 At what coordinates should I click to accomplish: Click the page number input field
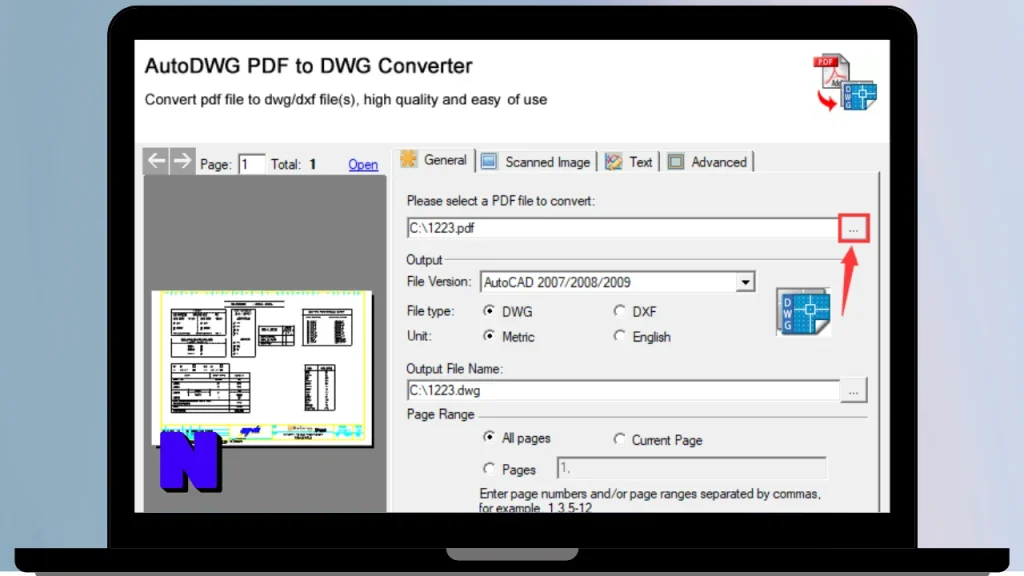251,164
